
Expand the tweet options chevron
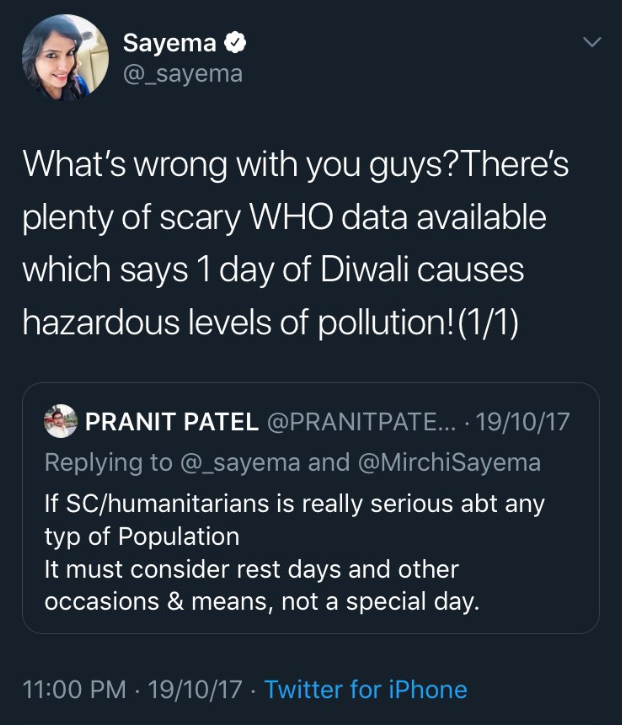point(592,43)
